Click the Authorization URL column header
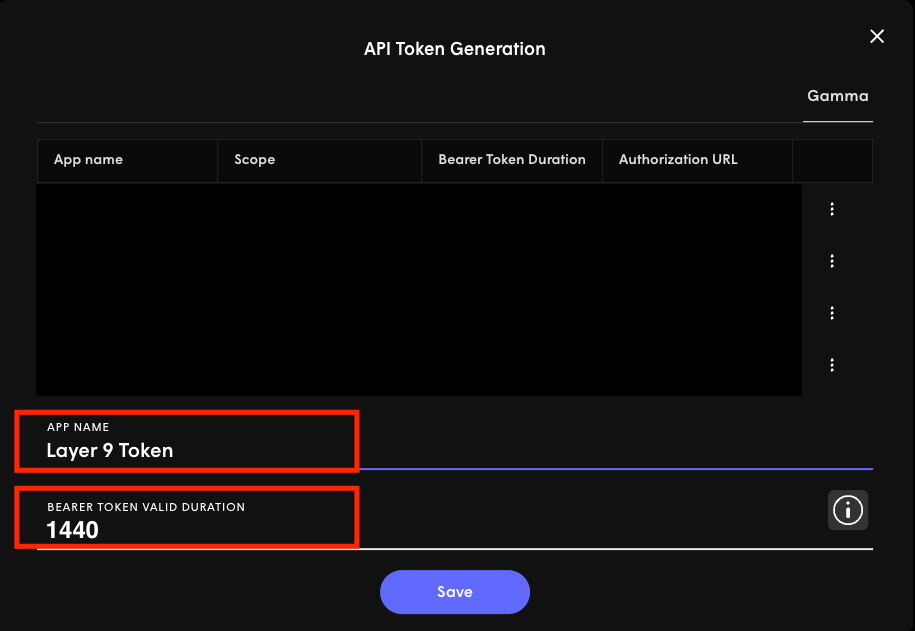 pyautogui.click(x=697, y=161)
